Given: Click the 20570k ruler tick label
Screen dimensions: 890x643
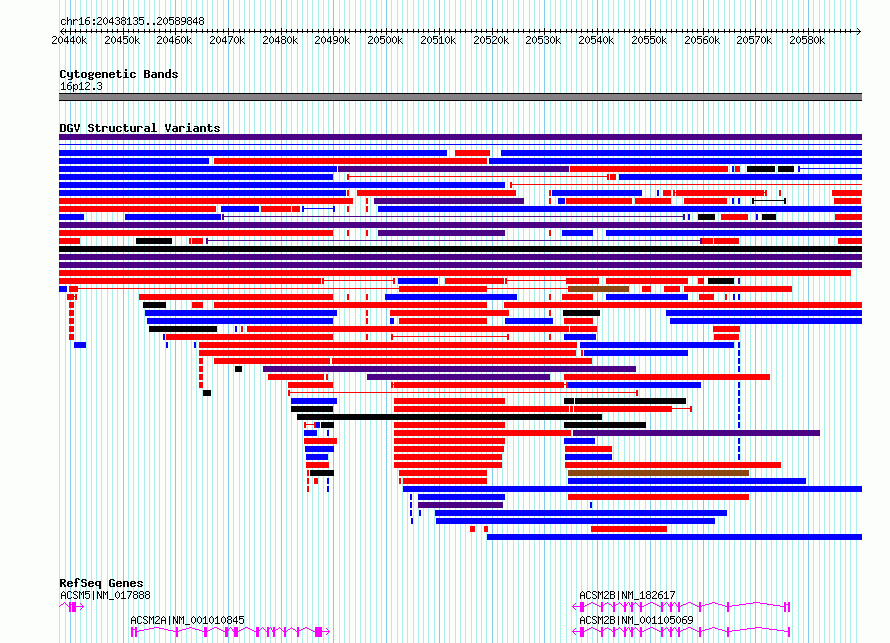Looking at the screenshot, I should pos(754,40).
